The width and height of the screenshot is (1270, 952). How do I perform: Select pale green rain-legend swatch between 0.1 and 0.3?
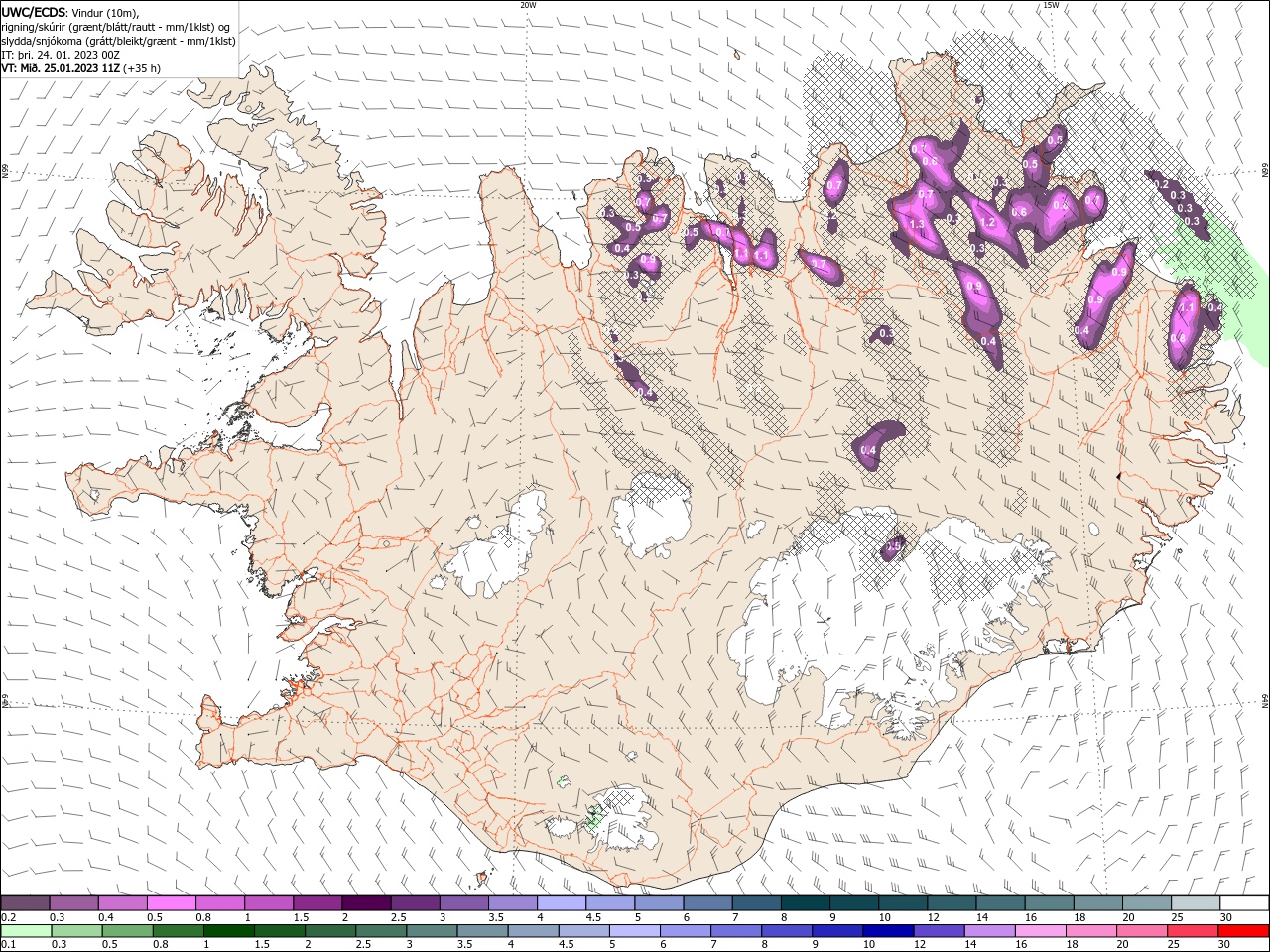[26, 931]
